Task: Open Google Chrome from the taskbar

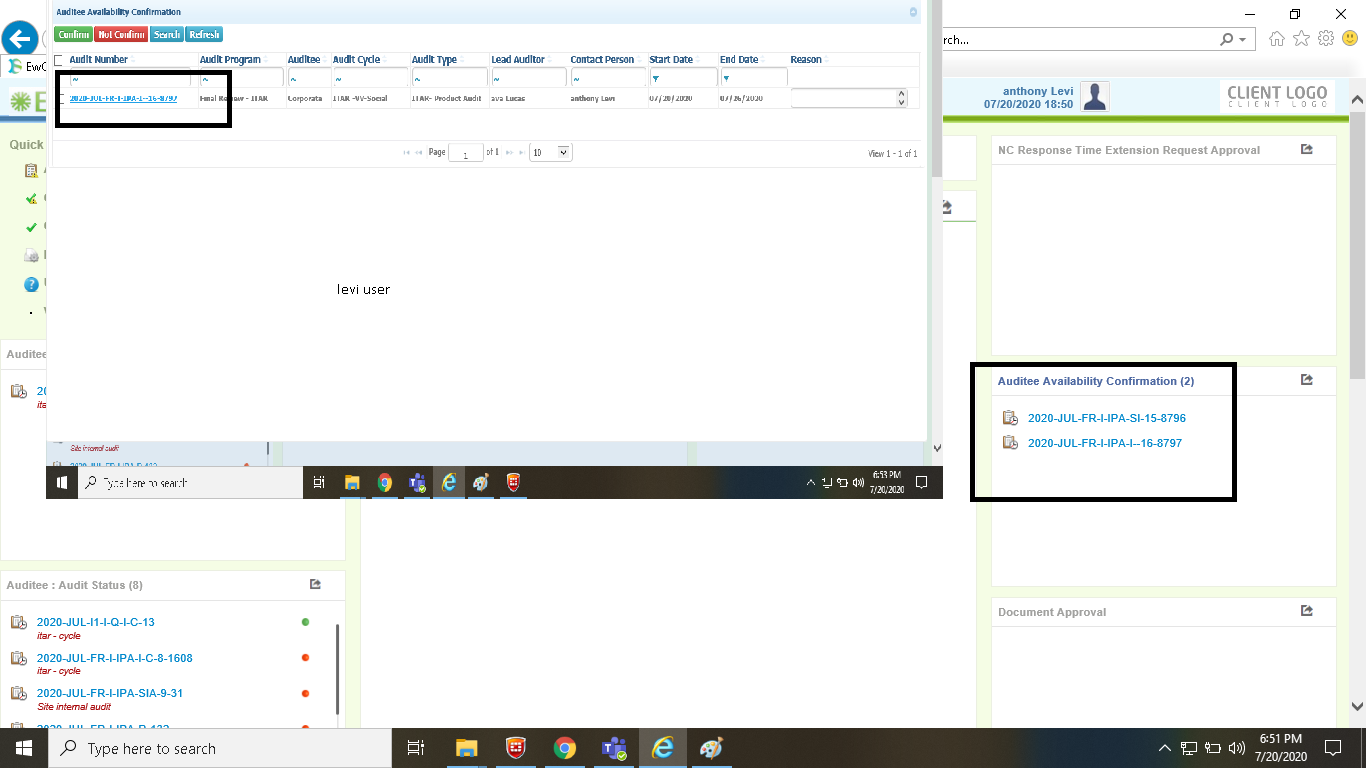Action: 565,748
